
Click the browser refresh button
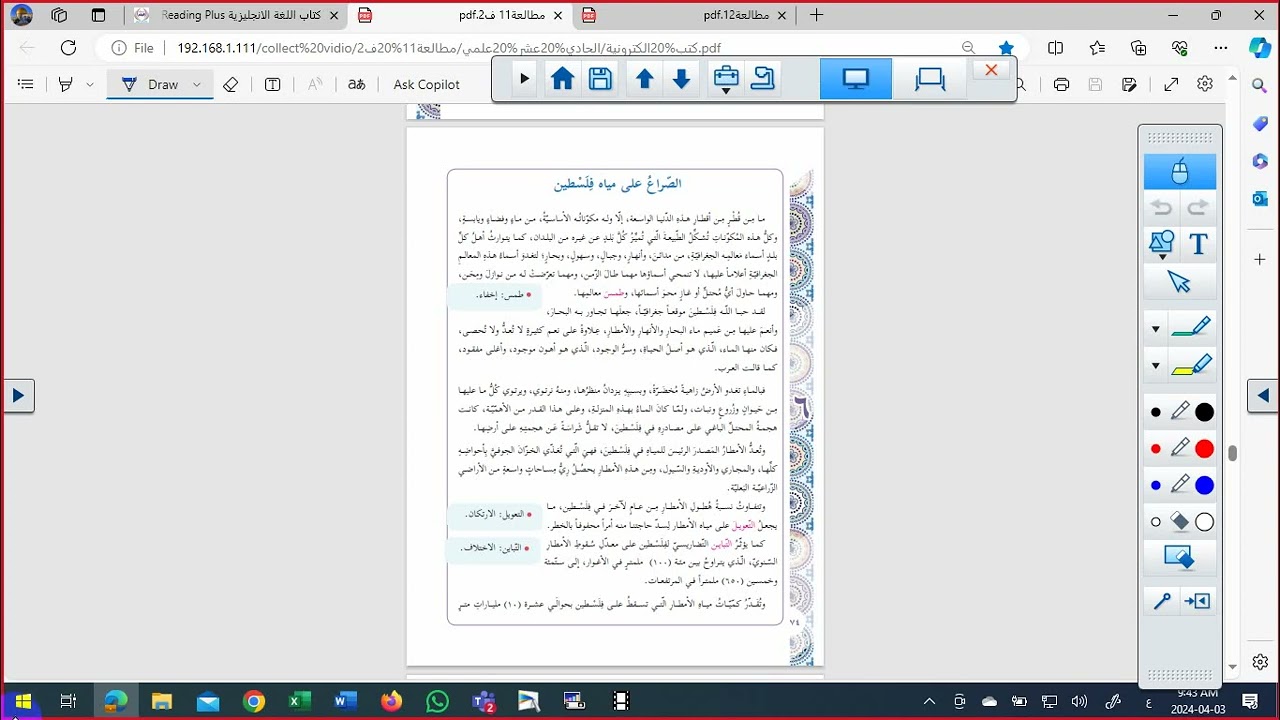point(68,47)
